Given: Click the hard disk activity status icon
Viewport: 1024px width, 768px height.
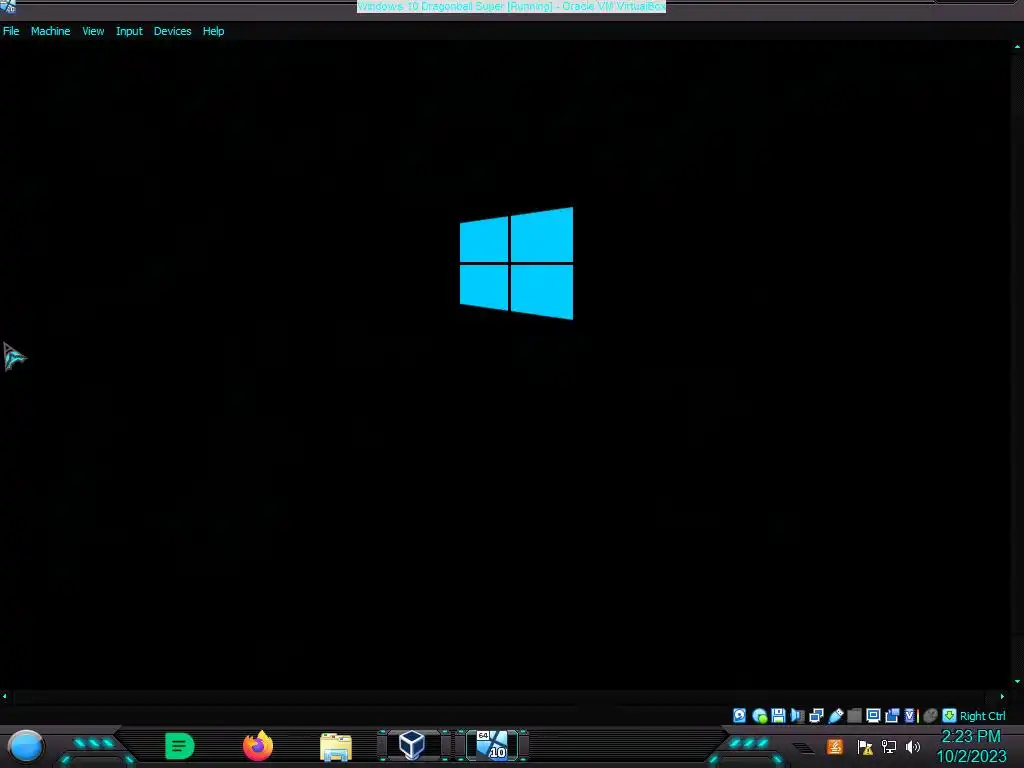Looking at the screenshot, I should 739,716.
